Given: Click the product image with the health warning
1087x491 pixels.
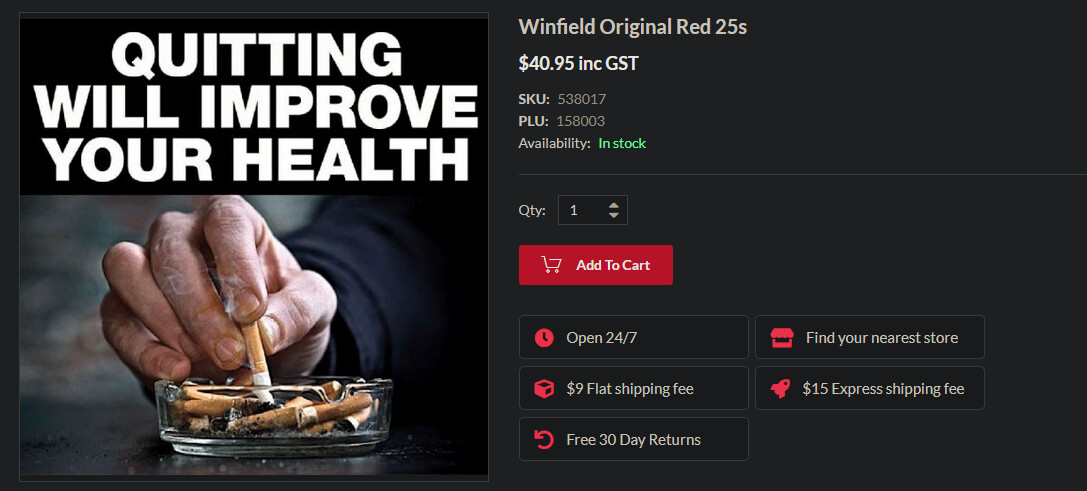Looking at the screenshot, I should 254,246.
